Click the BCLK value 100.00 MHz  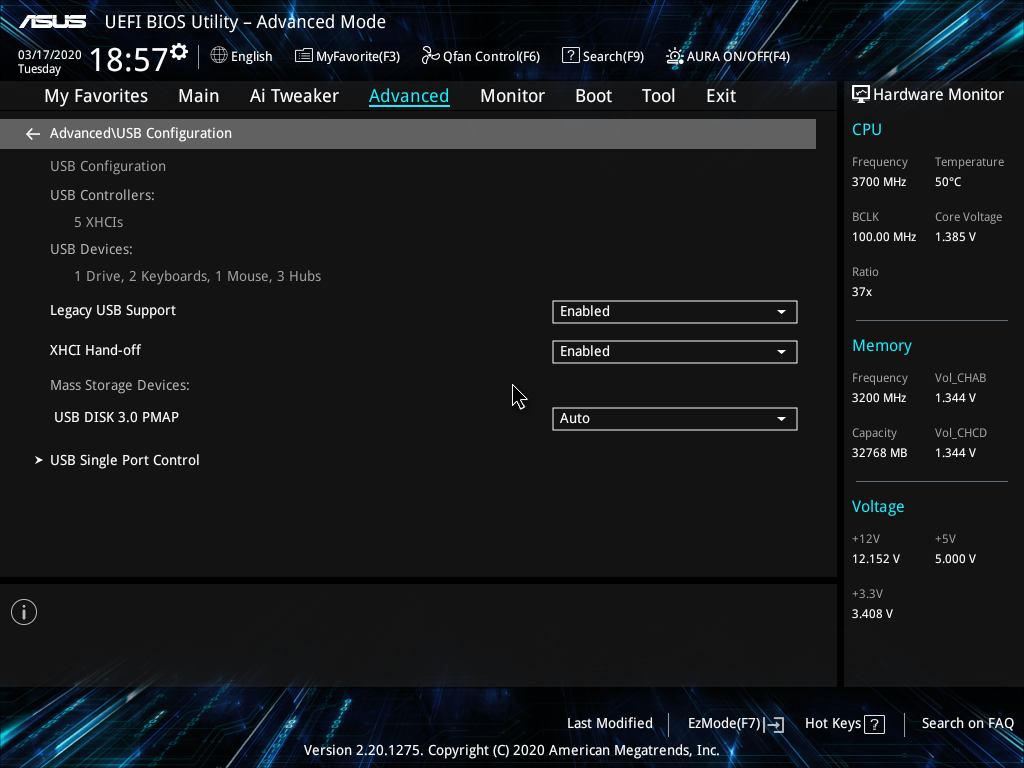[x=884, y=237]
